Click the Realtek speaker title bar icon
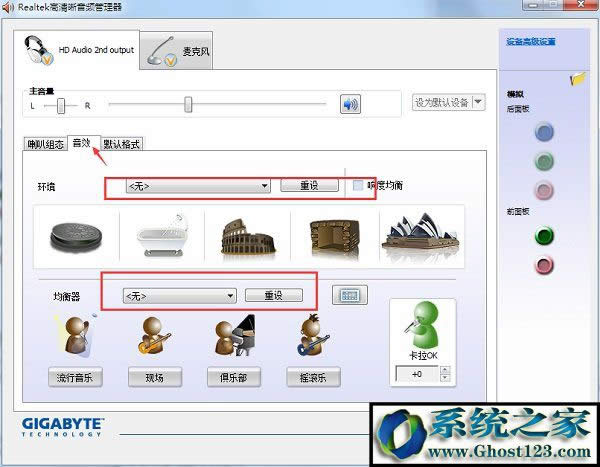Viewport: 600px width, 467px height. pyautogui.click(x=8, y=7)
